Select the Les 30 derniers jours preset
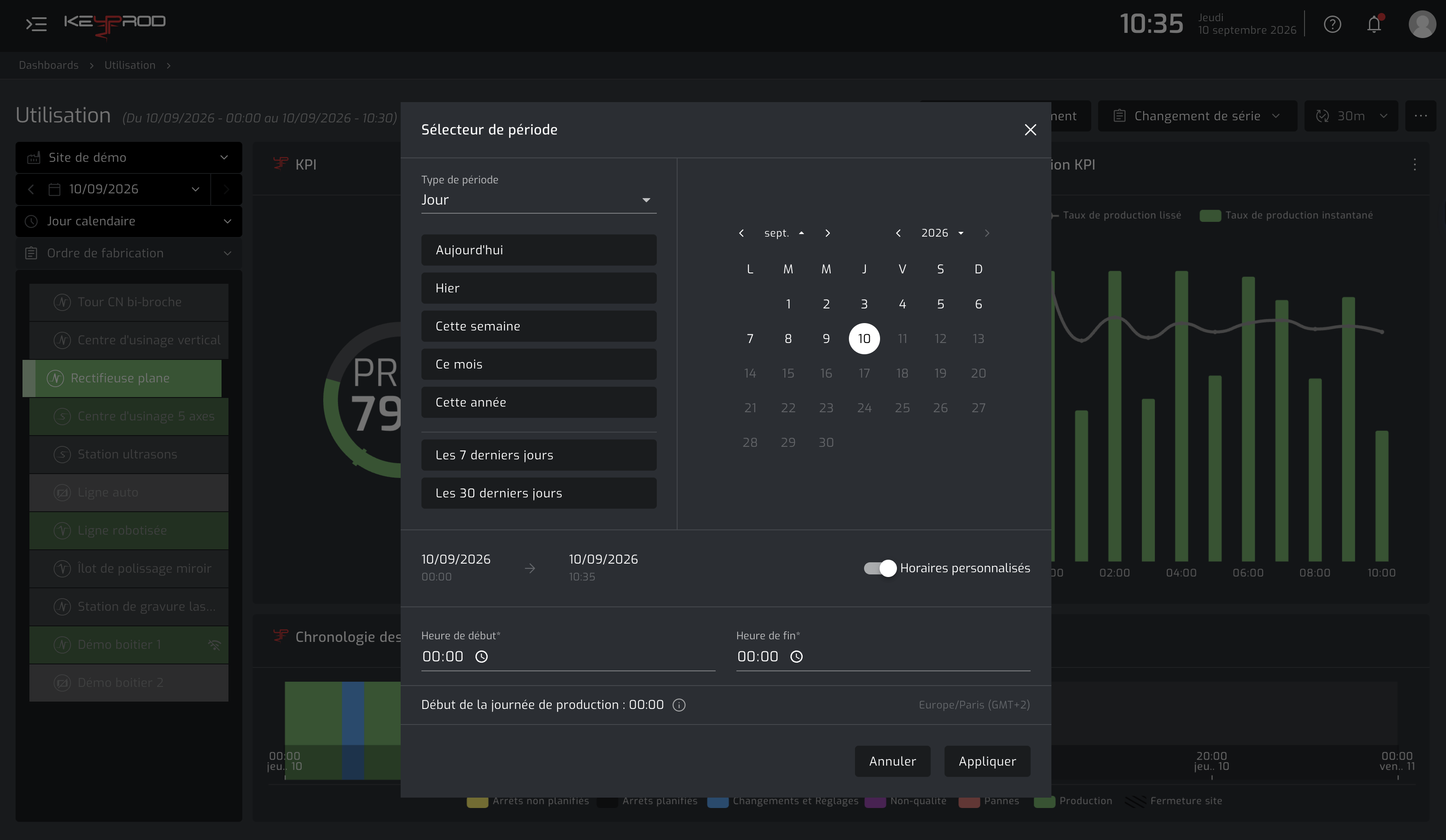Viewport: 1446px width, 840px height. 538,493
